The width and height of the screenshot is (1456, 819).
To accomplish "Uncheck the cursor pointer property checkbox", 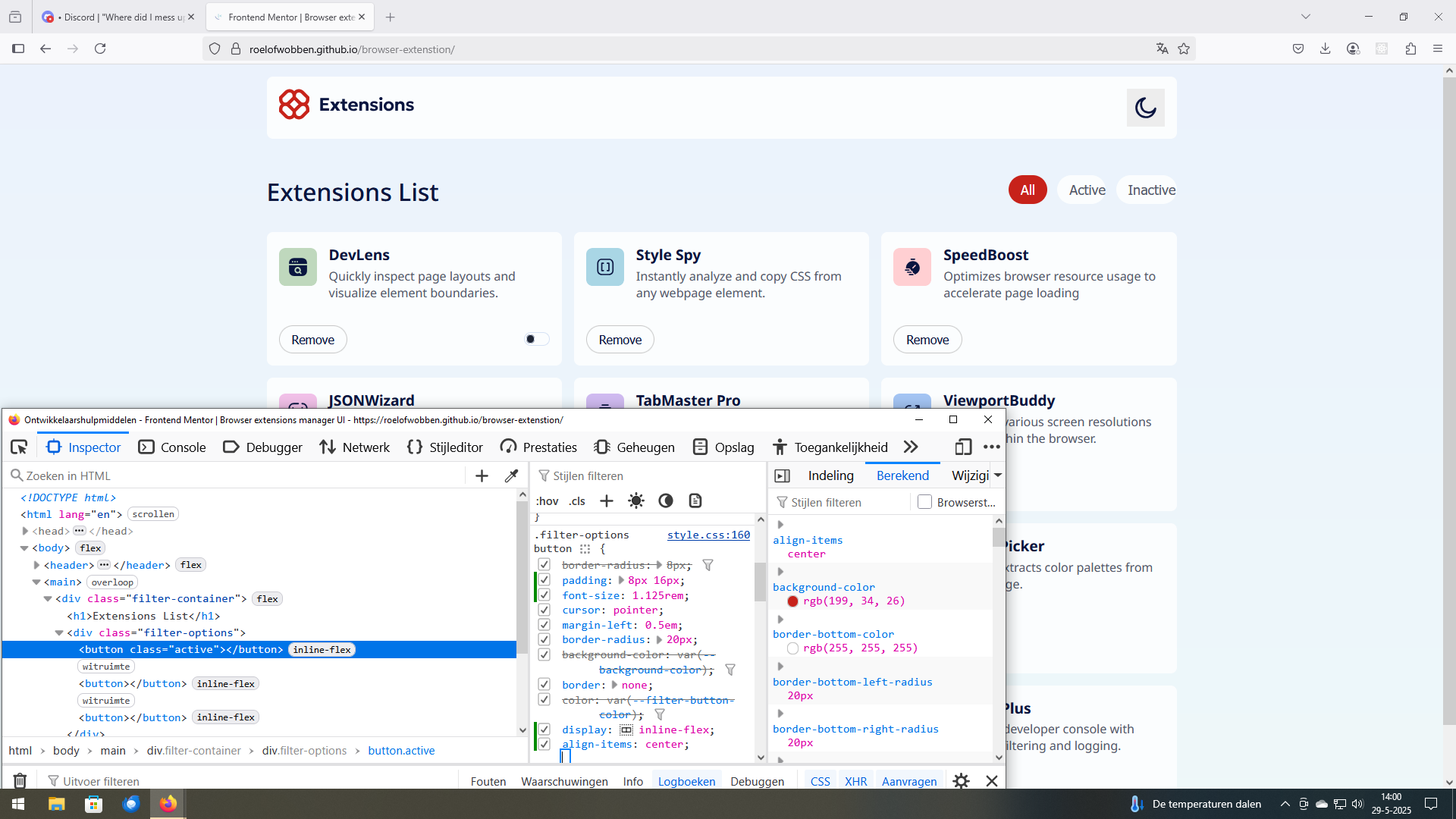I will click(x=544, y=610).
